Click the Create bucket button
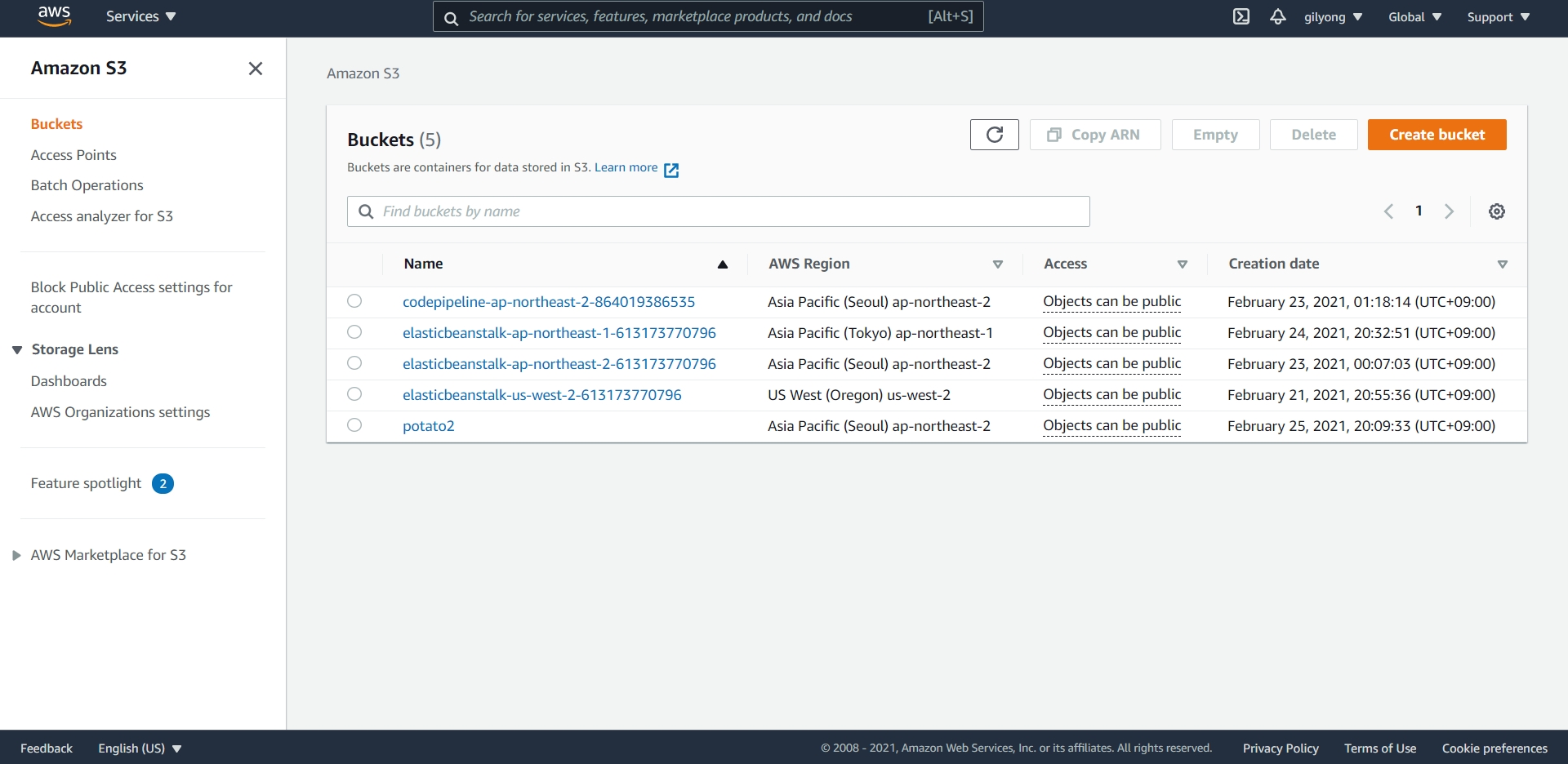 pos(1437,135)
